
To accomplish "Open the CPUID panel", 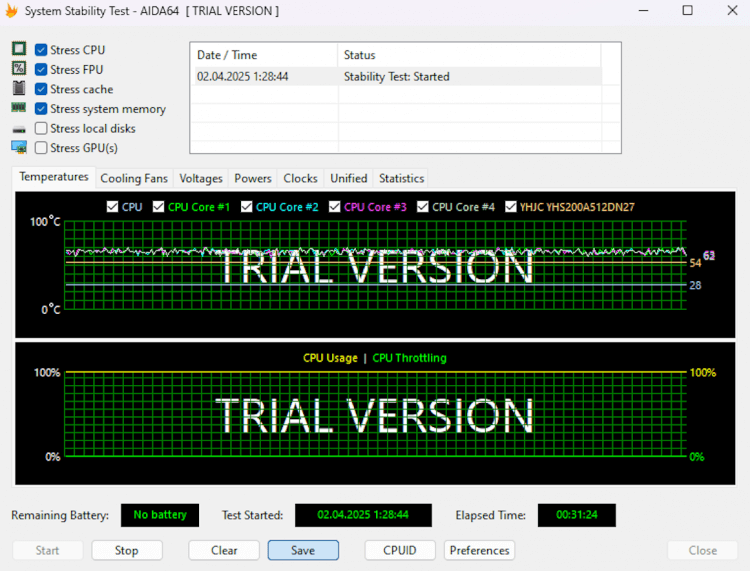I will point(400,550).
